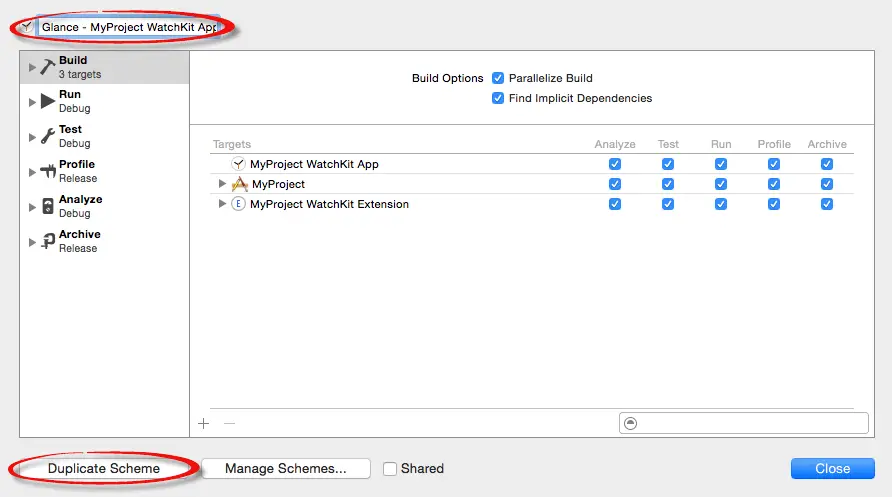Click the Profile instrument icon
The image size is (892, 497).
47,171
